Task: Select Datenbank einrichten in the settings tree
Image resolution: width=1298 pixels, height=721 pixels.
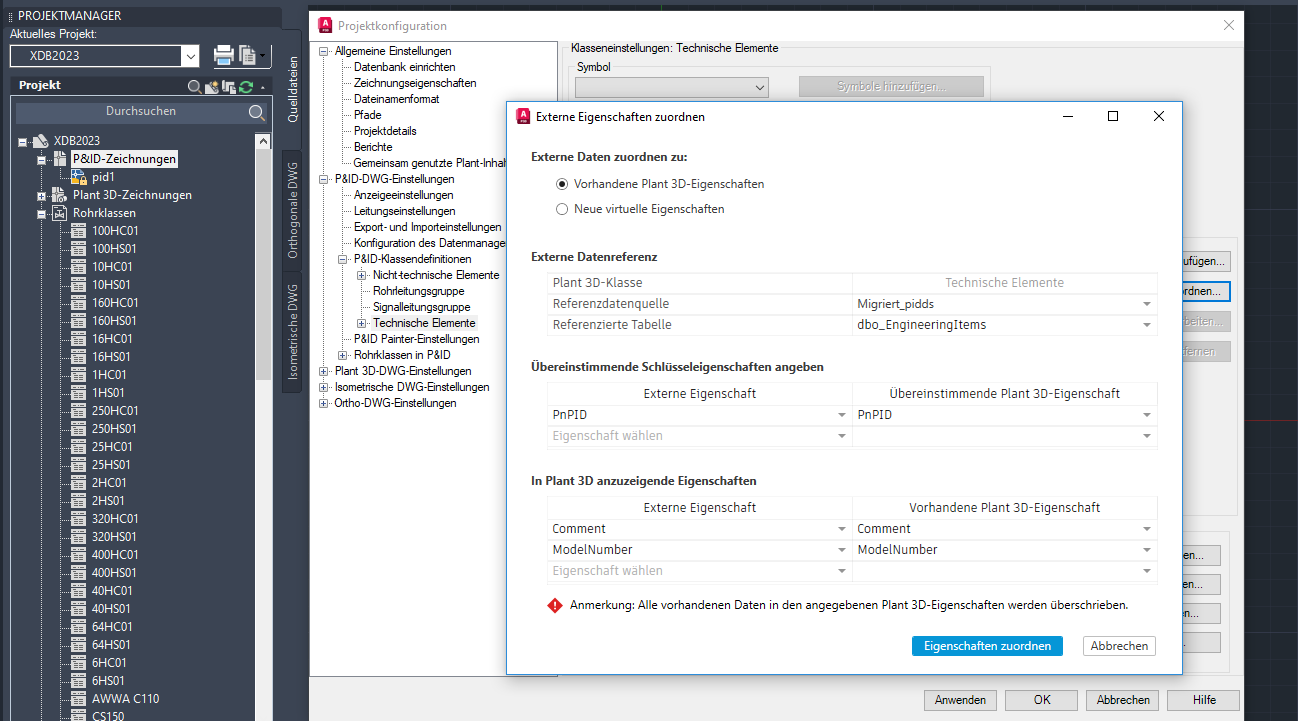Action: pyautogui.click(x=404, y=67)
